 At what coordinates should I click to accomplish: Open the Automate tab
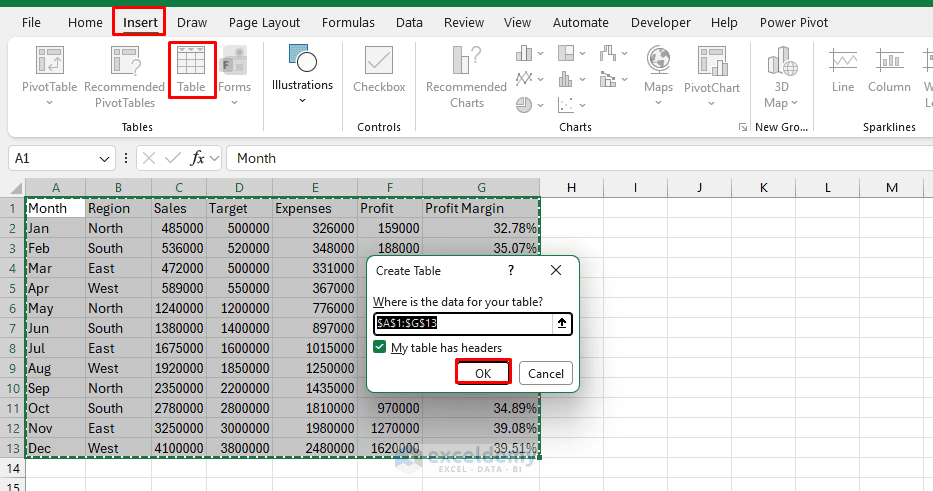tap(581, 23)
